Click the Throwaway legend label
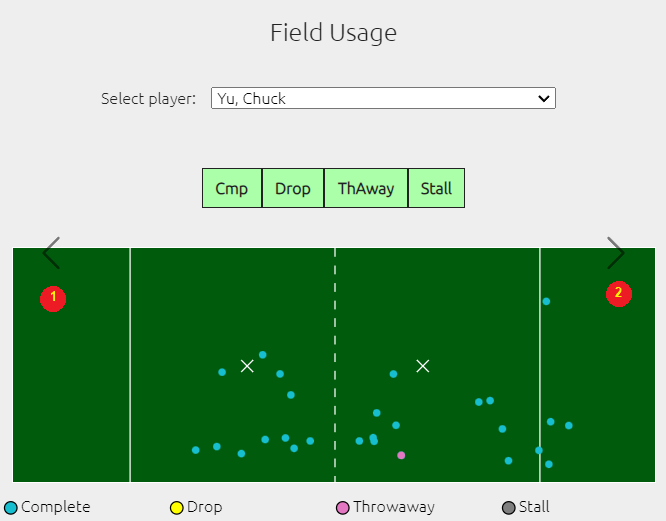The height and width of the screenshot is (521, 666). click(x=394, y=507)
